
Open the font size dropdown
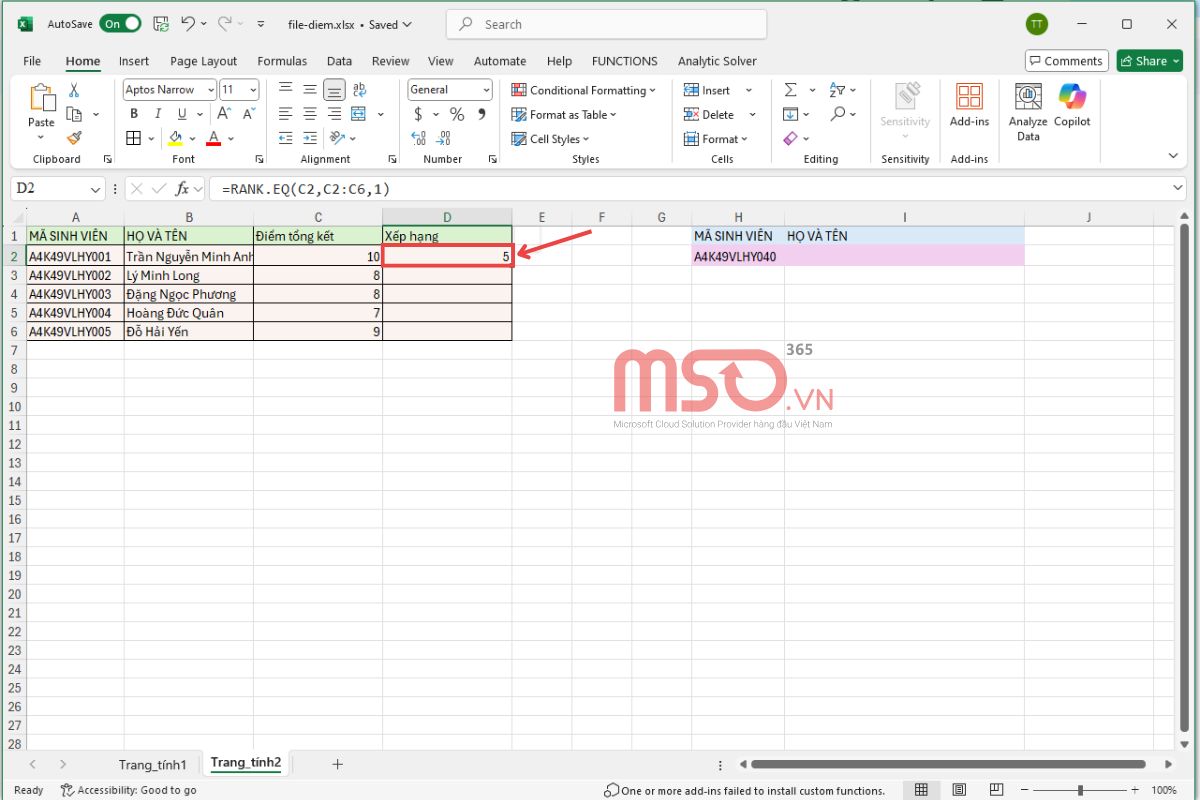click(x=252, y=90)
